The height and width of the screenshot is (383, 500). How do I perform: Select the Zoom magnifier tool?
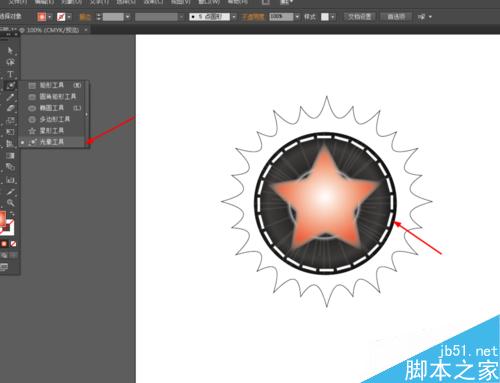(10, 203)
